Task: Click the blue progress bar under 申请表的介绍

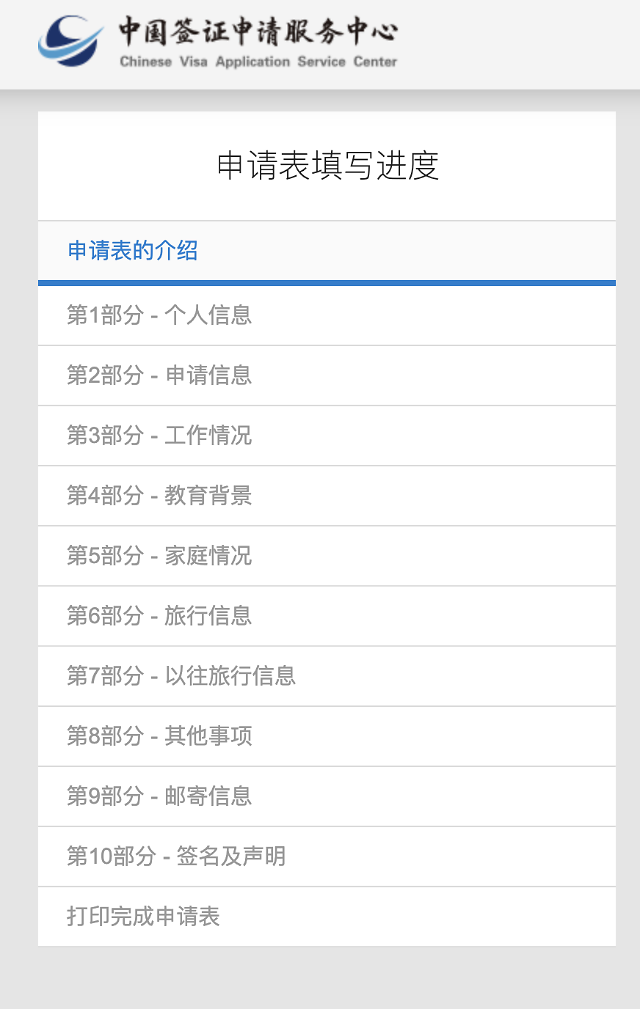Action: click(327, 283)
